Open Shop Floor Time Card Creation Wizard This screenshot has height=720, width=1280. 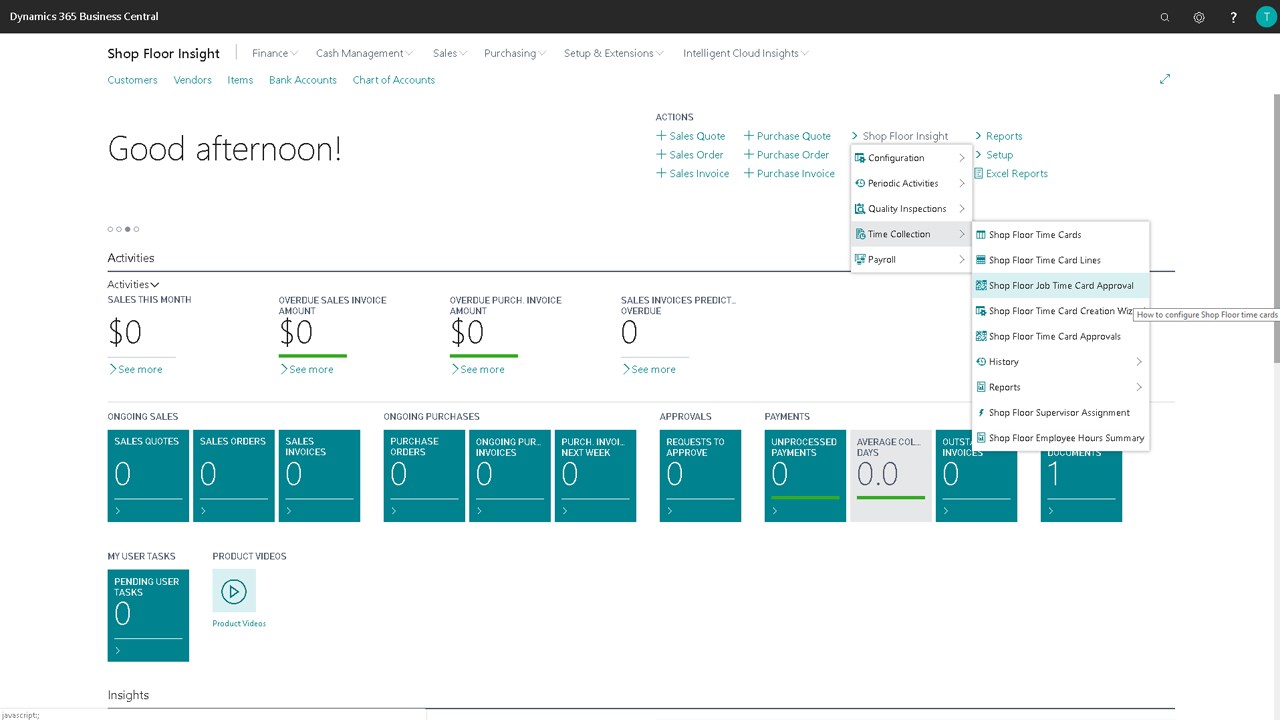coord(1060,311)
